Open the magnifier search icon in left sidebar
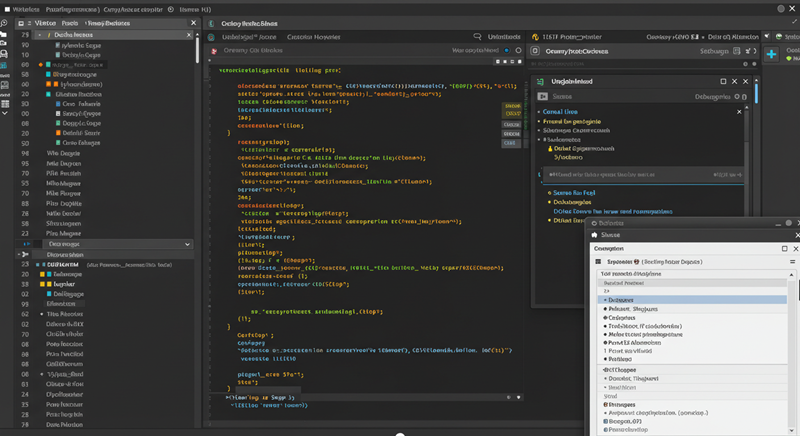The width and height of the screenshot is (800, 436). [x=4, y=23]
